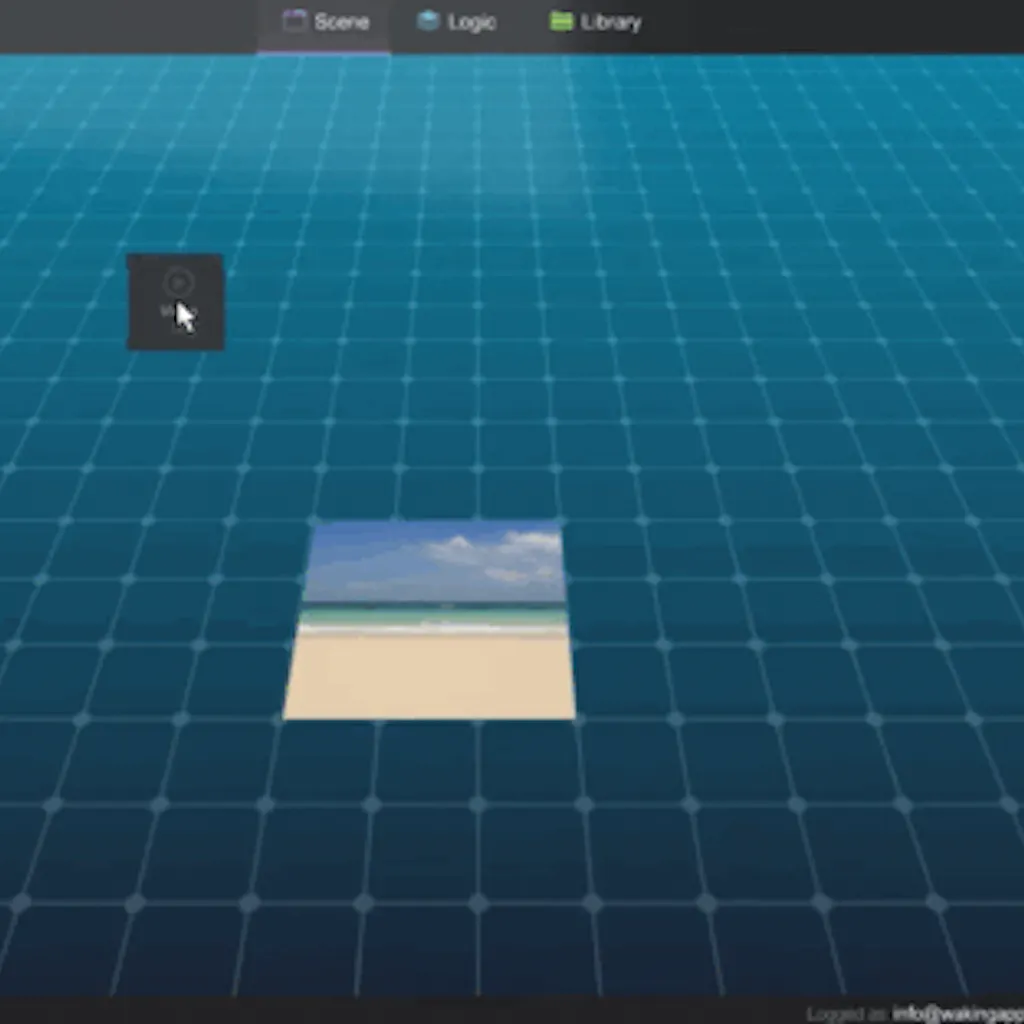Select the beach image plane in the scene
The height and width of the screenshot is (1024, 1024).
(430, 620)
